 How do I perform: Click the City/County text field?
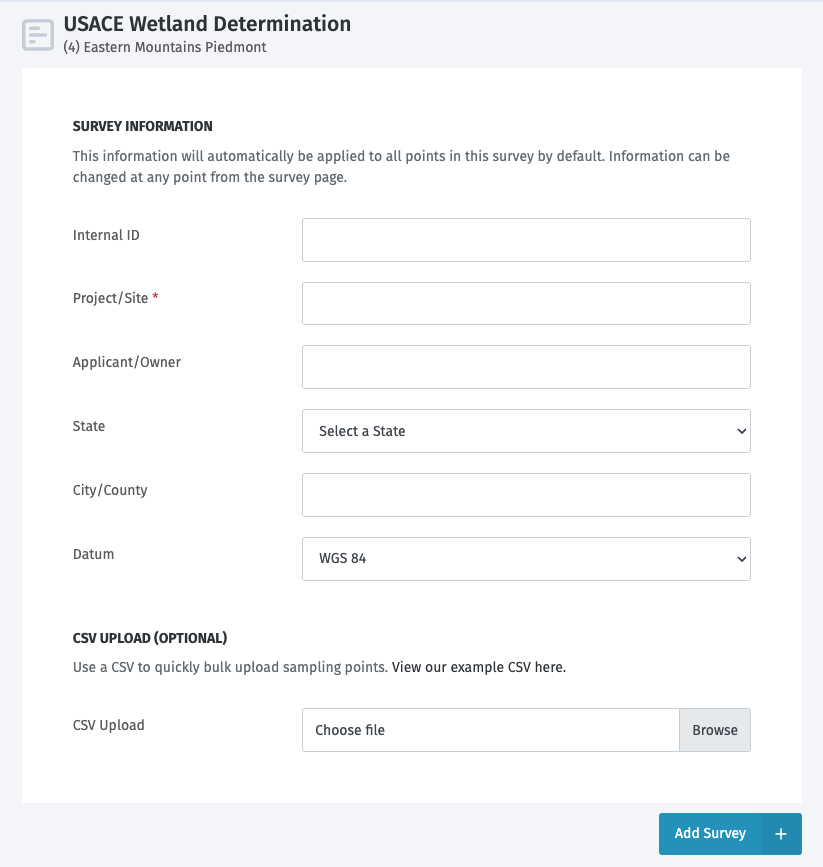(x=526, y=495)
